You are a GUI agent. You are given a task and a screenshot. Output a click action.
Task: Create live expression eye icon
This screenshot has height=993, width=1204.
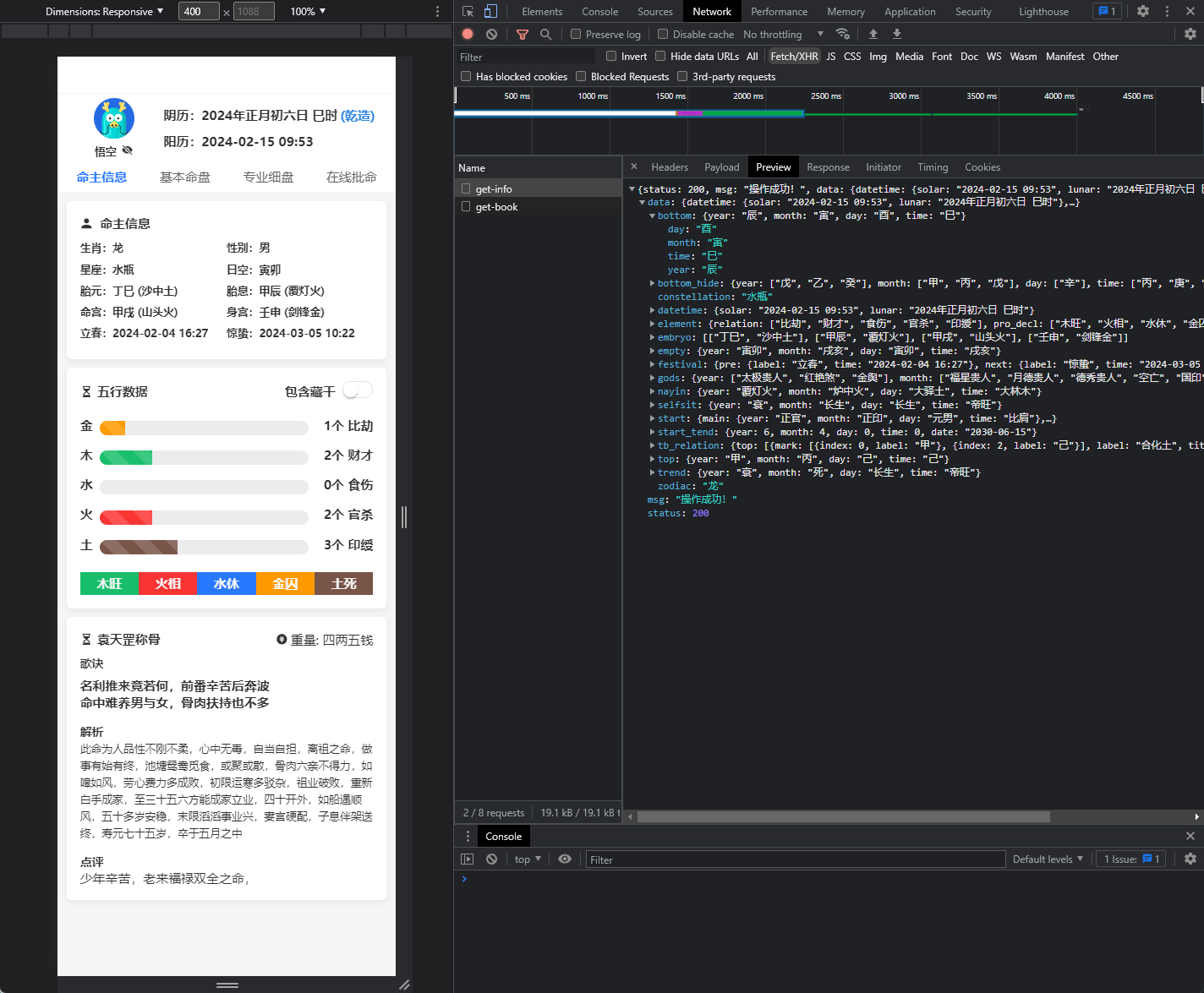click(x=565, y=859)
